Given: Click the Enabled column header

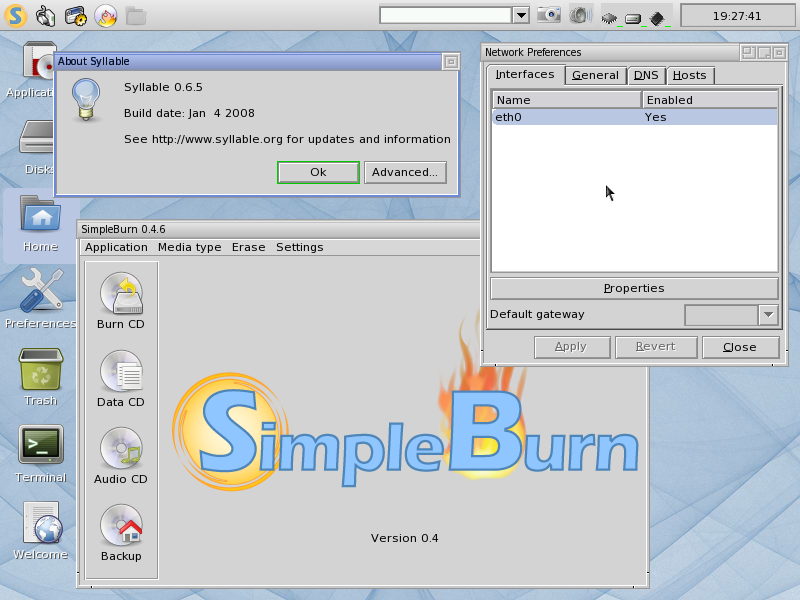Looking at the screenshot, I should click(710, 100).
